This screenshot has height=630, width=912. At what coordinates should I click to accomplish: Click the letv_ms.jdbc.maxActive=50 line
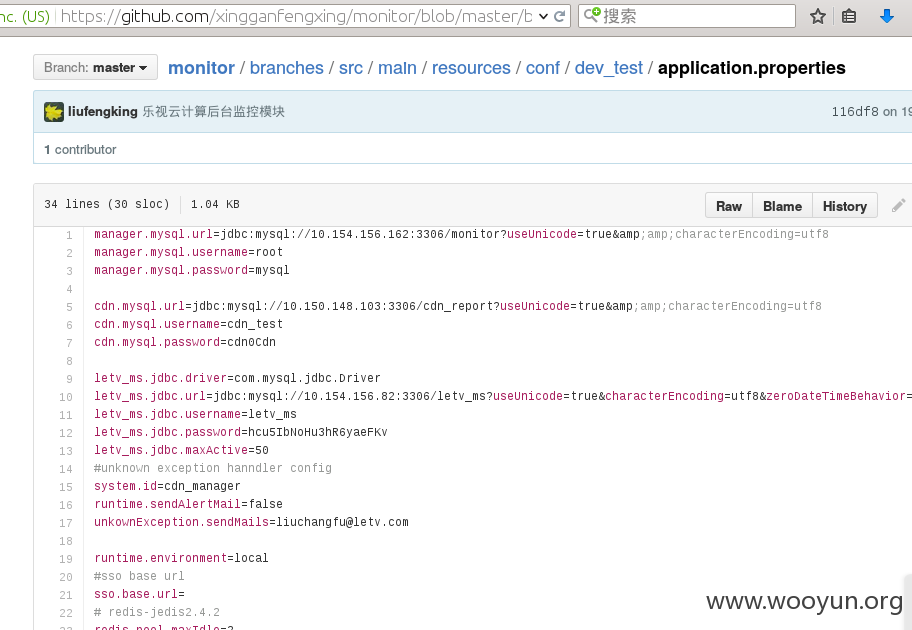tap(181, 450)
